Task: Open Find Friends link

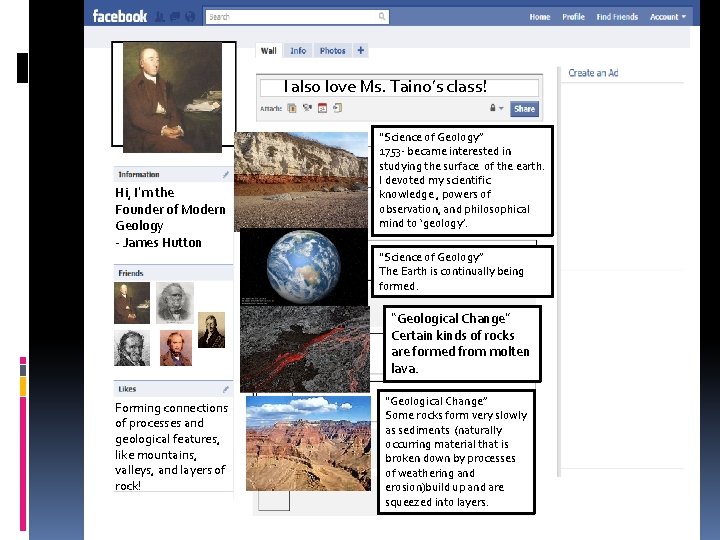Action: 617,17
